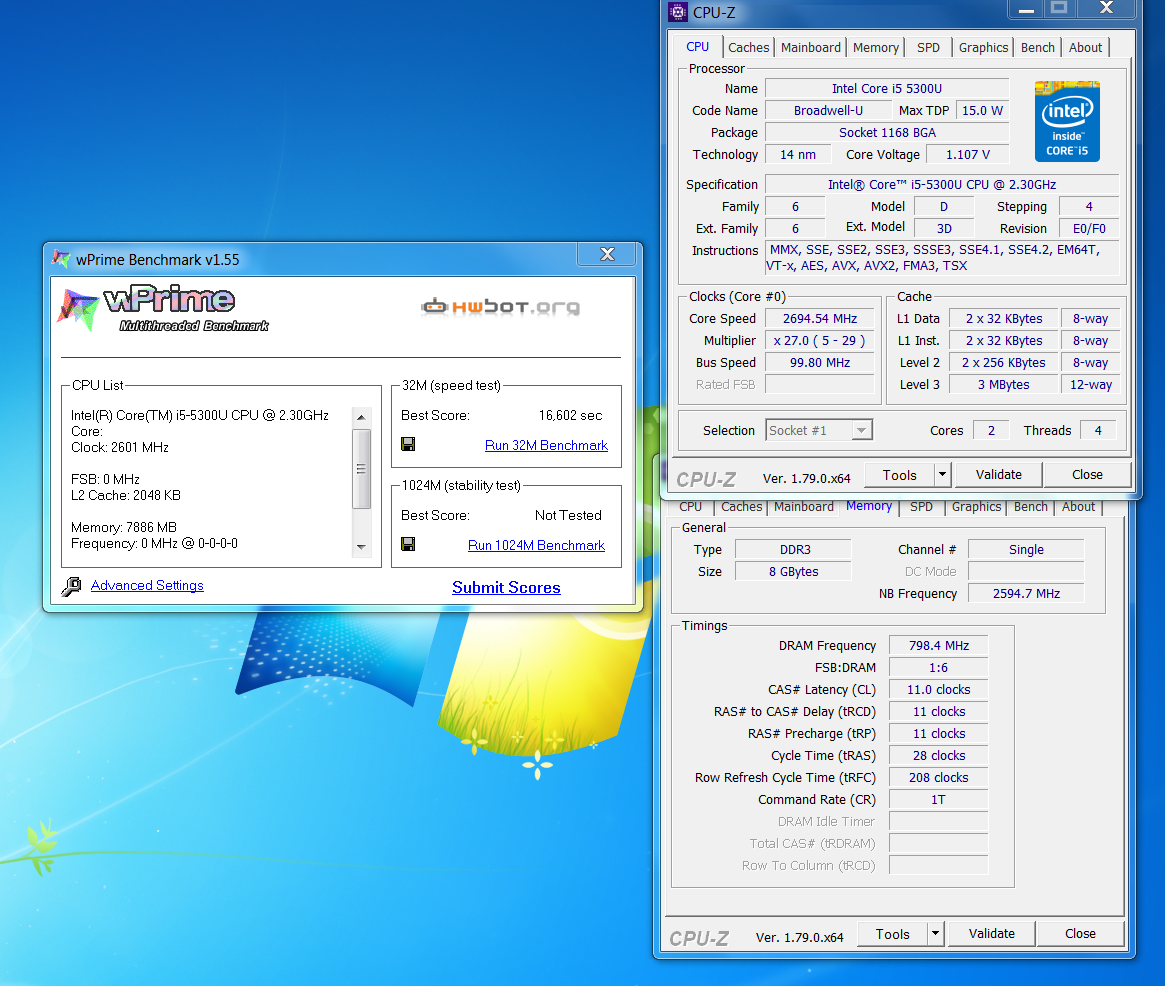Click the DRAM Frequency value 798.4 MHz
The image size is (1165, 986).
(938, 646)
